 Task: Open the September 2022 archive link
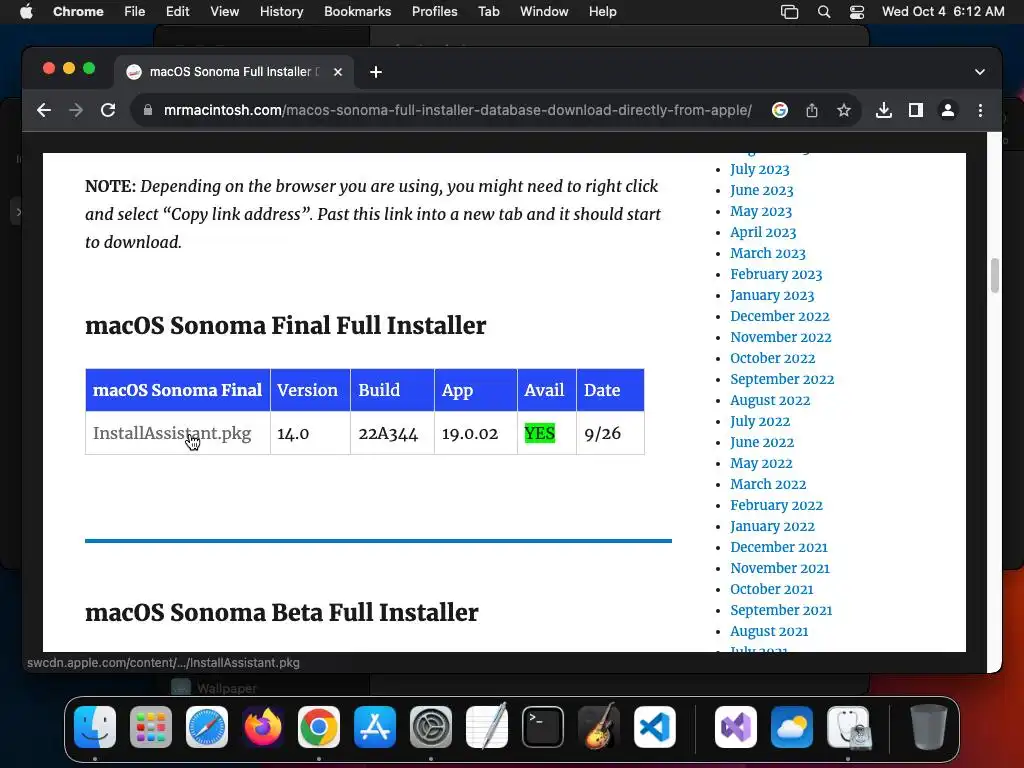782,379
